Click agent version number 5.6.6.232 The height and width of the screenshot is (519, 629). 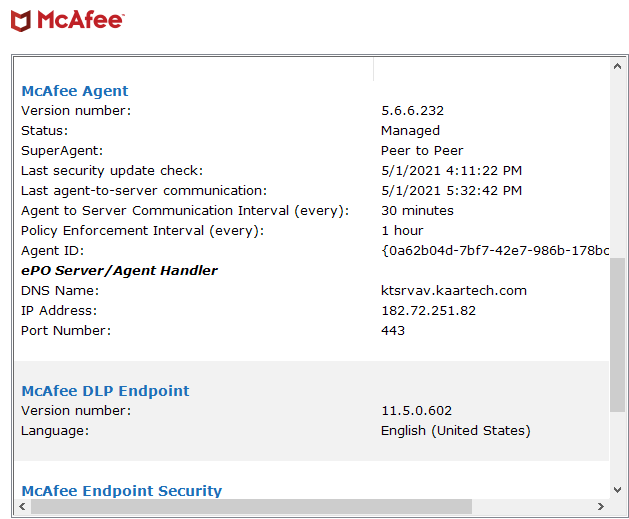[412, 111]
